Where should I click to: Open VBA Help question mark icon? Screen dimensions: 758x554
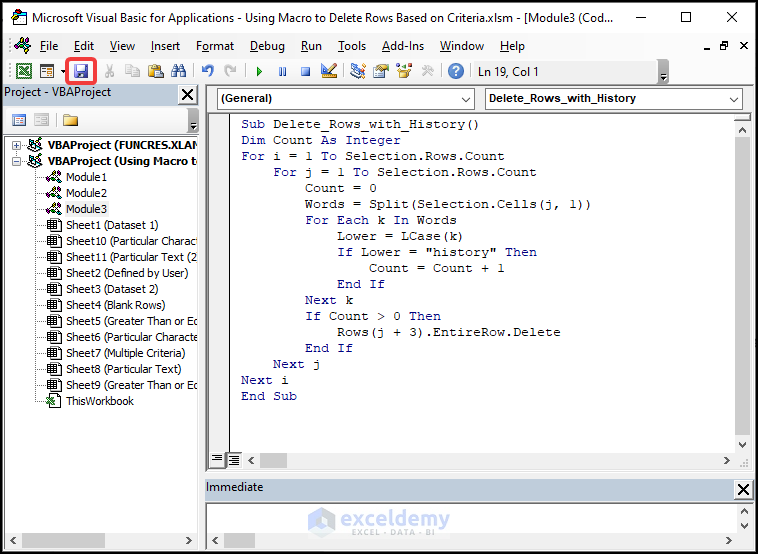456,72
